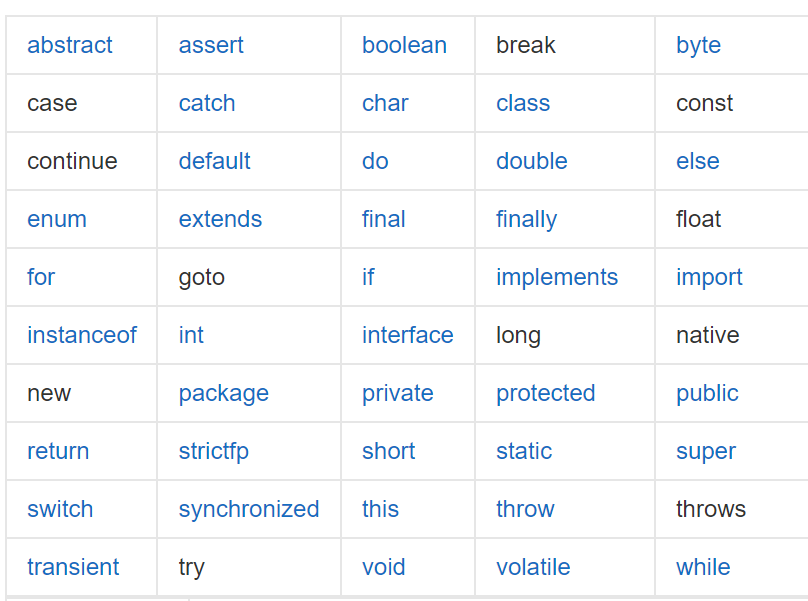Open the 'volatile' keyword link
The width and height of the screenshot is (808, 601).
[x=533, y=567]
